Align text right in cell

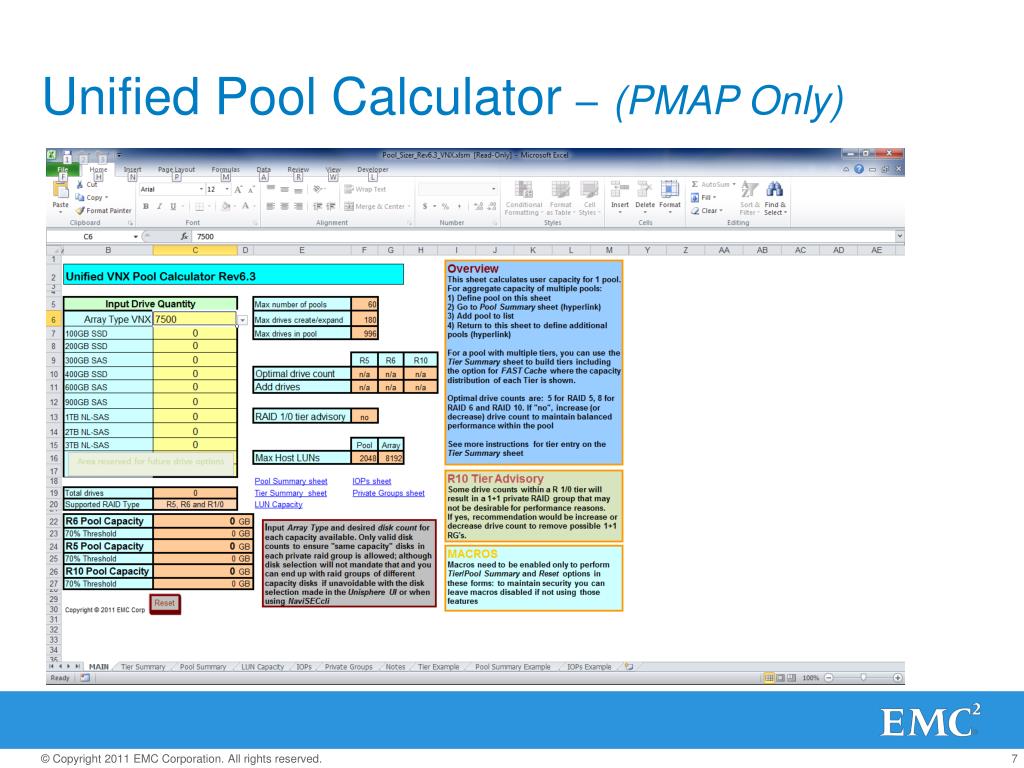[x=298, y=206]
